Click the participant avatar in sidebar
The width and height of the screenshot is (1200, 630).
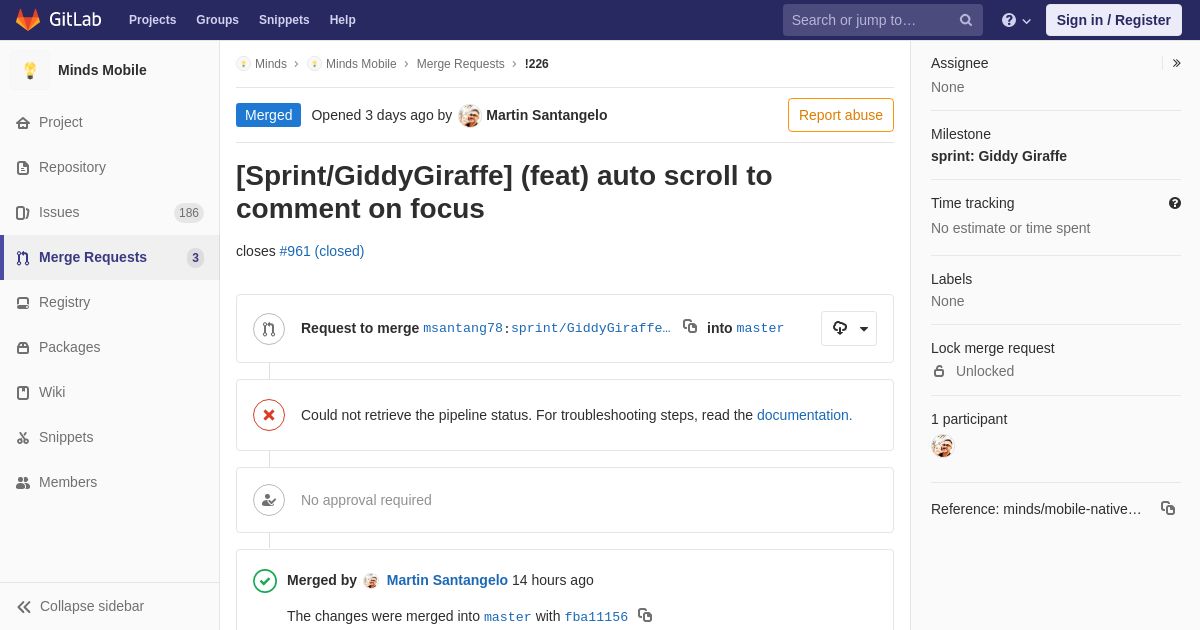943,446
